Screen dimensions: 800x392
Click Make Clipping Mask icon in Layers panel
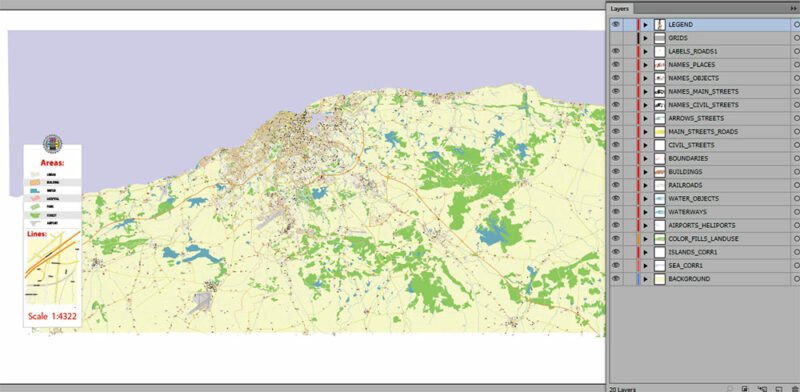point(745,389)
